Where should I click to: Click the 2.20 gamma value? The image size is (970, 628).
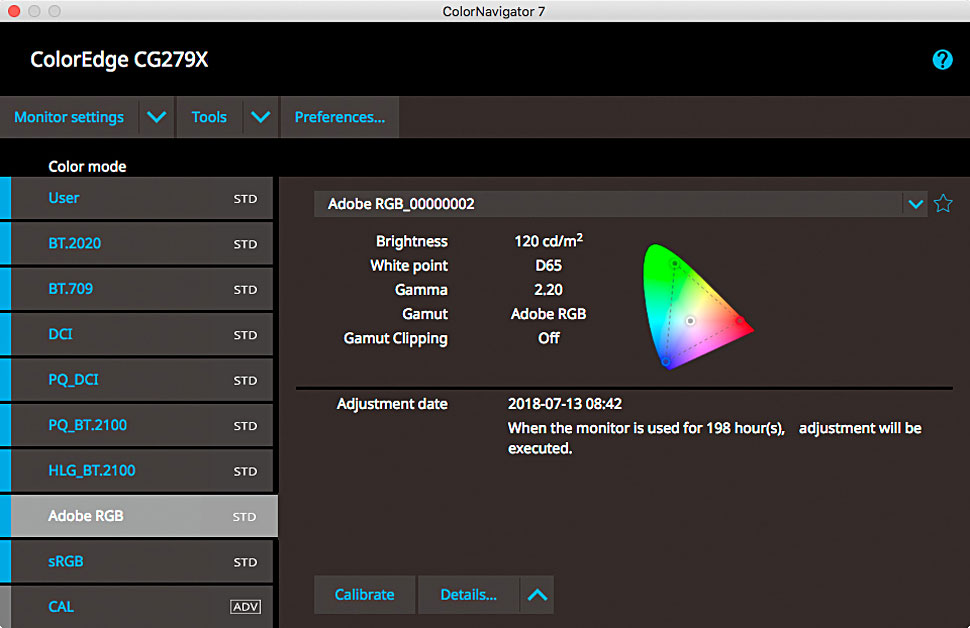pyautogui.click(x=549, y=290)
